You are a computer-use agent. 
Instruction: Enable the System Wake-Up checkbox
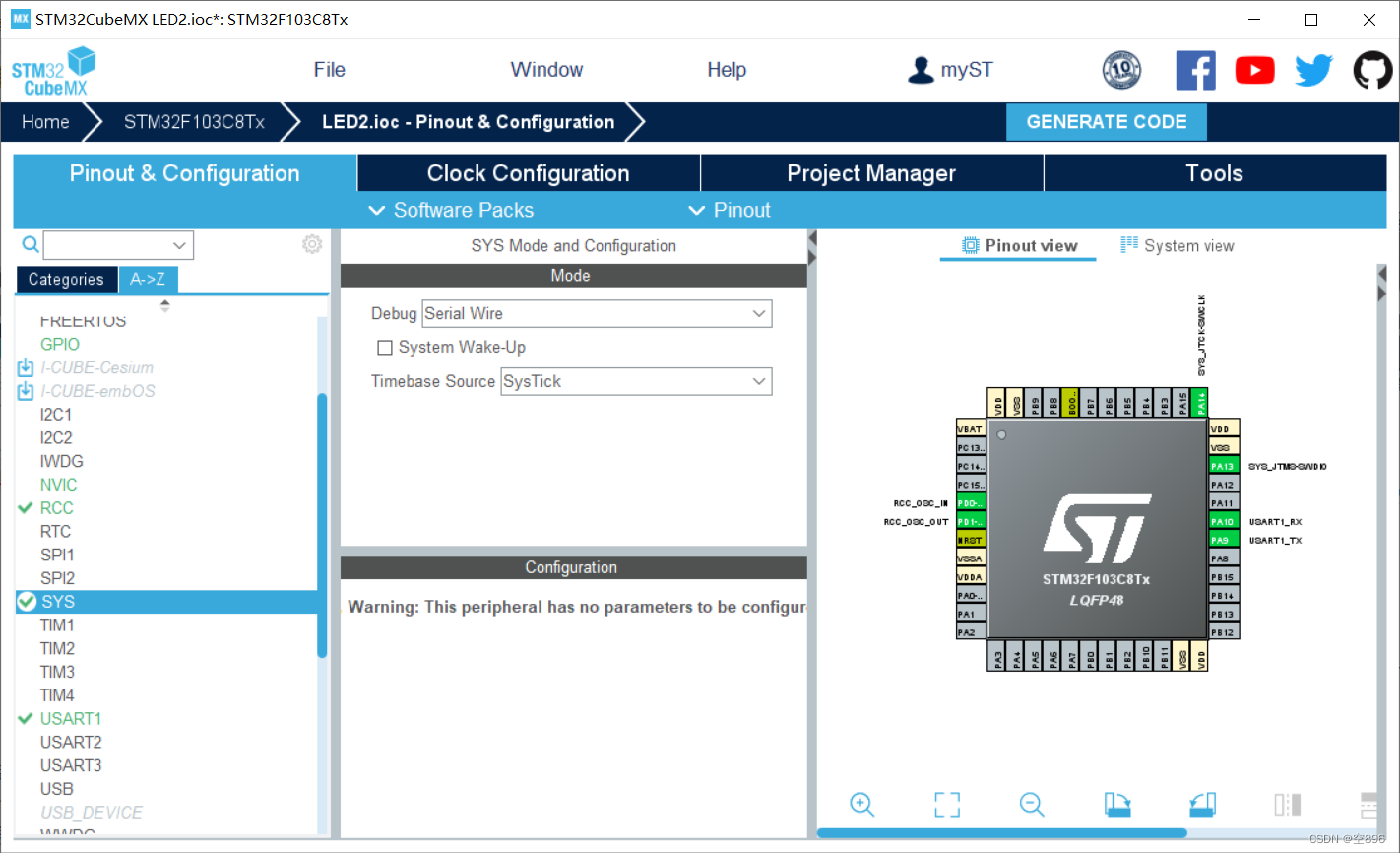coord(385,348)
